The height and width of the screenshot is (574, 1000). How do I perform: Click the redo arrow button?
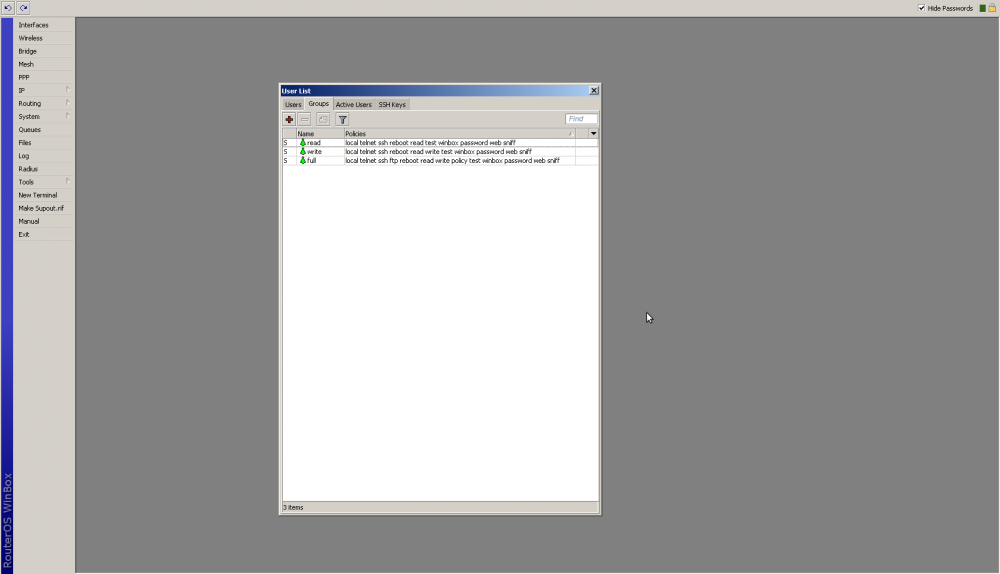(23, 8)
